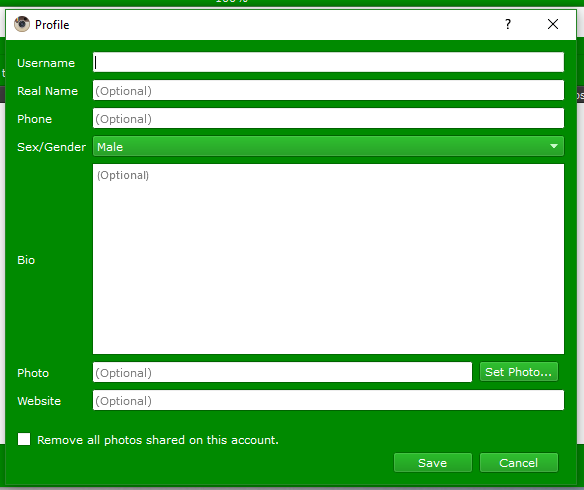The width and height of the screenshot is (584, 490).
Task: Open the Sex/Gender combo box showing Male
Action: [x=328, y=146]
